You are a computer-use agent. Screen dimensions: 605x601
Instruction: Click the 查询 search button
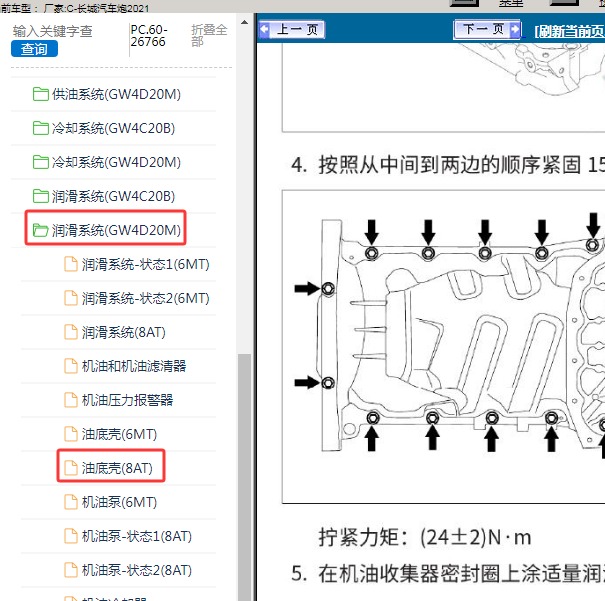(34, 49)
